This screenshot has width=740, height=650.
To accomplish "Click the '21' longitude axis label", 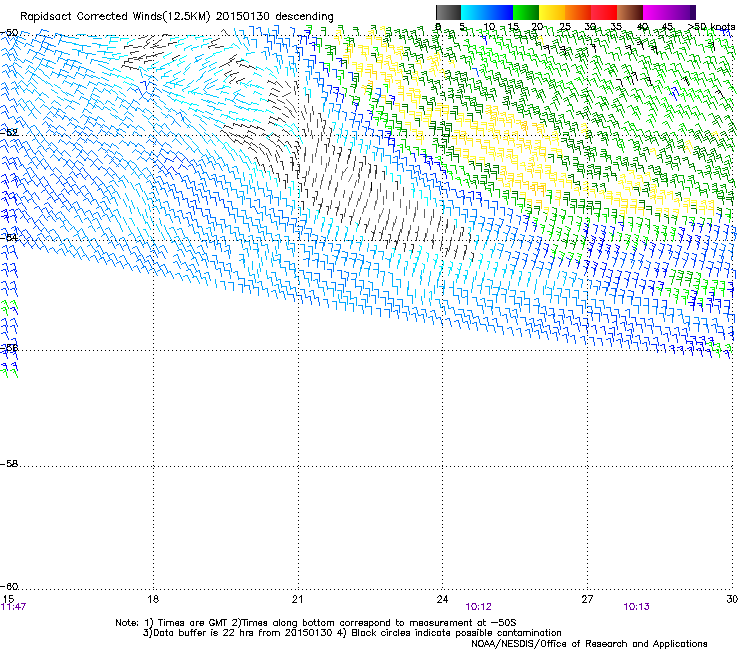I will 297,599.
